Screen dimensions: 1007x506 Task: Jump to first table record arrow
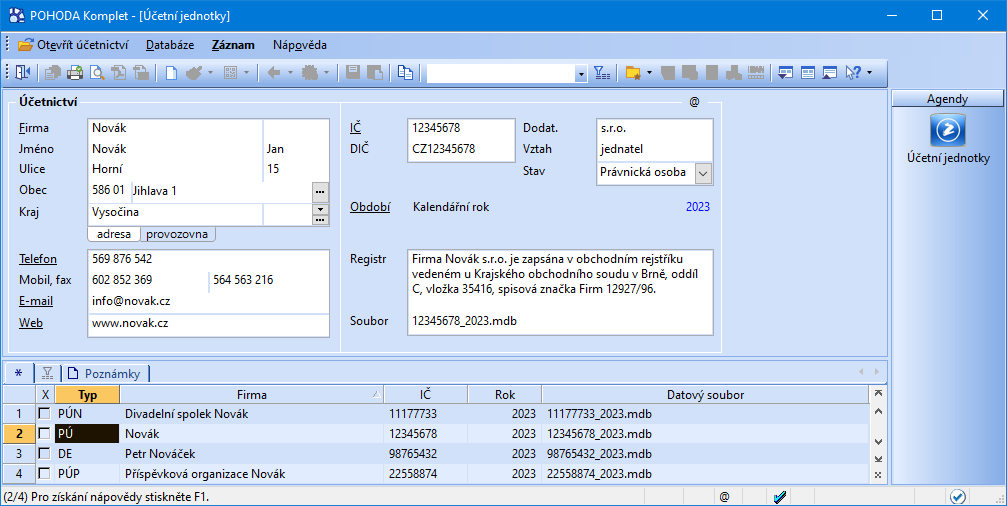878,394
